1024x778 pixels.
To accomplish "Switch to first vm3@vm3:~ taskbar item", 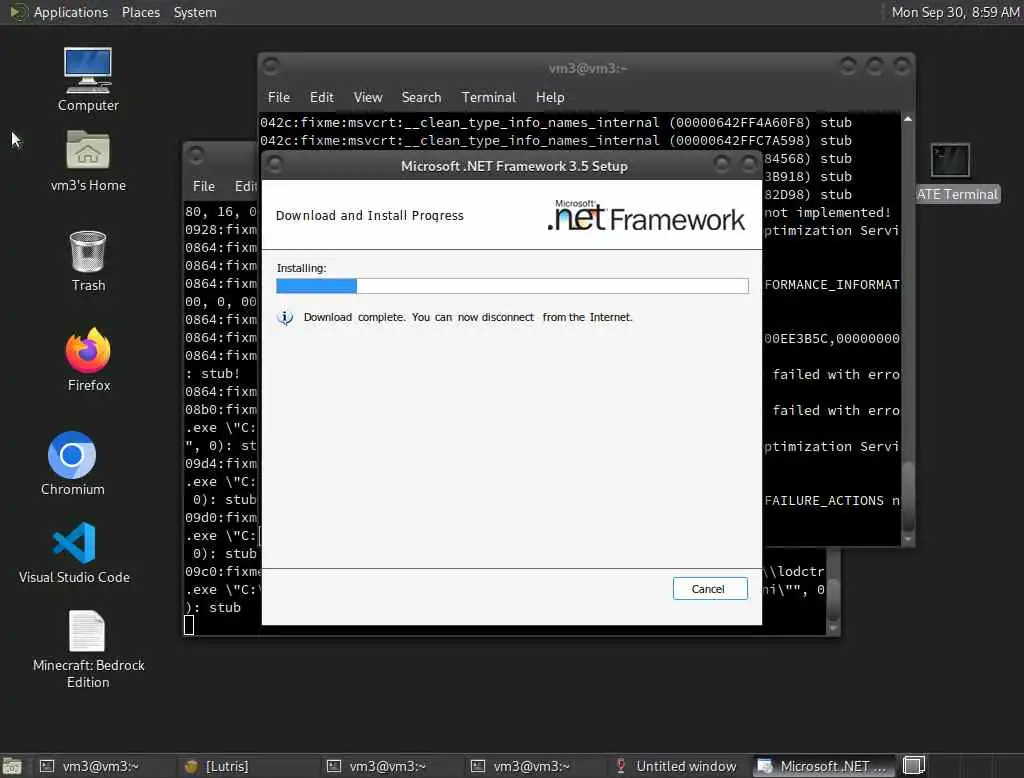I will click(x=91, y=766).
